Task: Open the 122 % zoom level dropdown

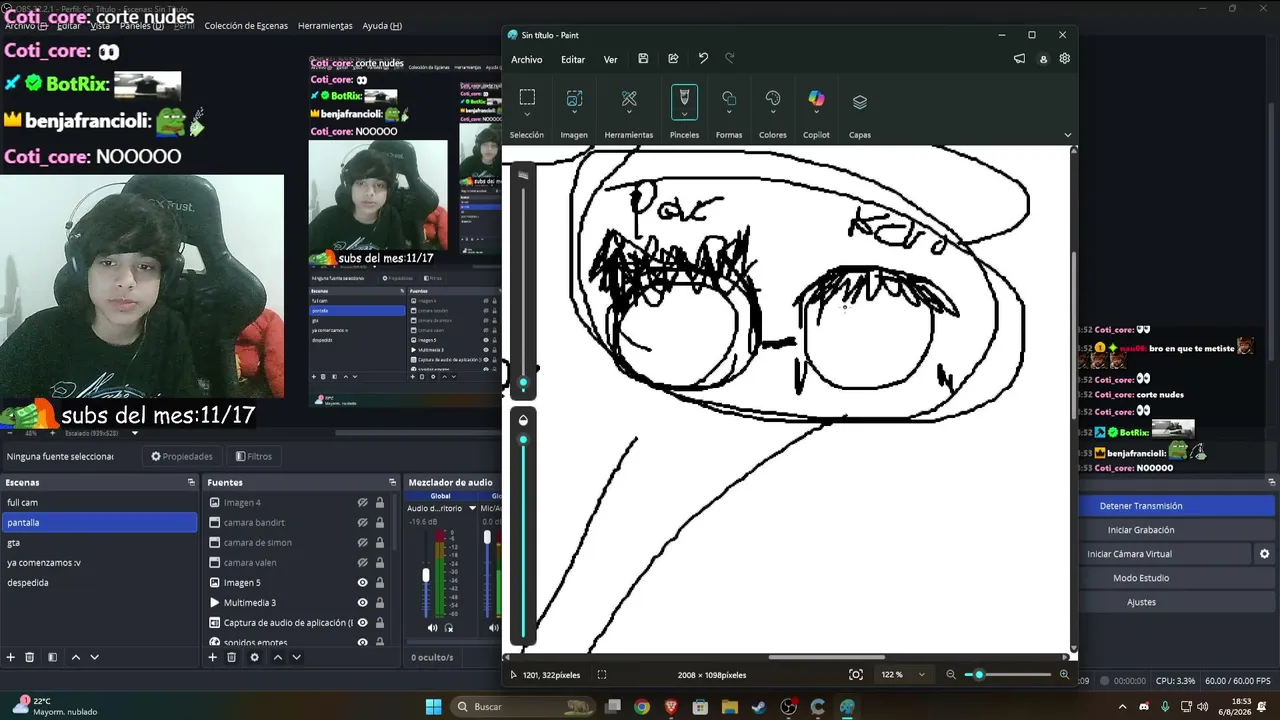Action: click(921, 675)
